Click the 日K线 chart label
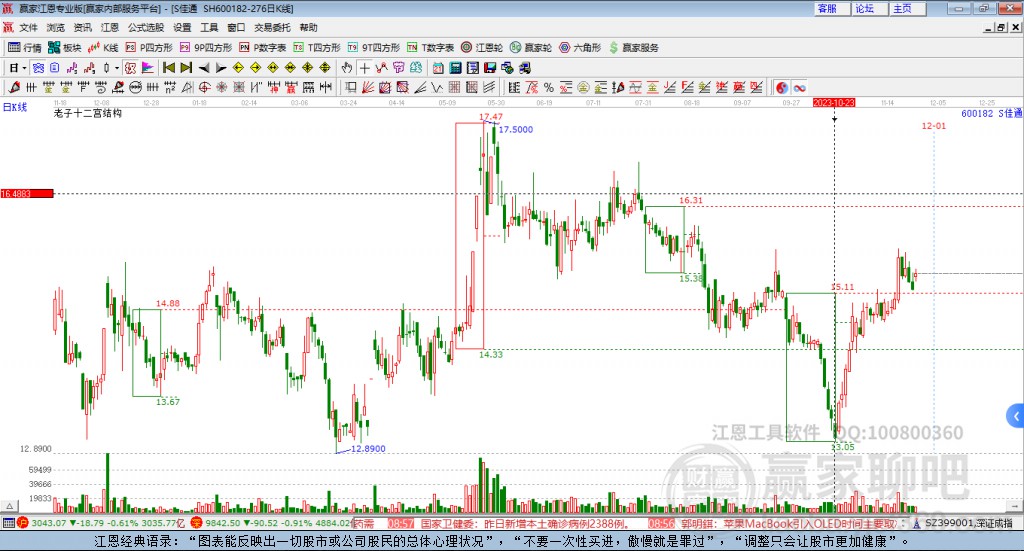Screen dimensions: 1024x551 [x=15, y=107]
